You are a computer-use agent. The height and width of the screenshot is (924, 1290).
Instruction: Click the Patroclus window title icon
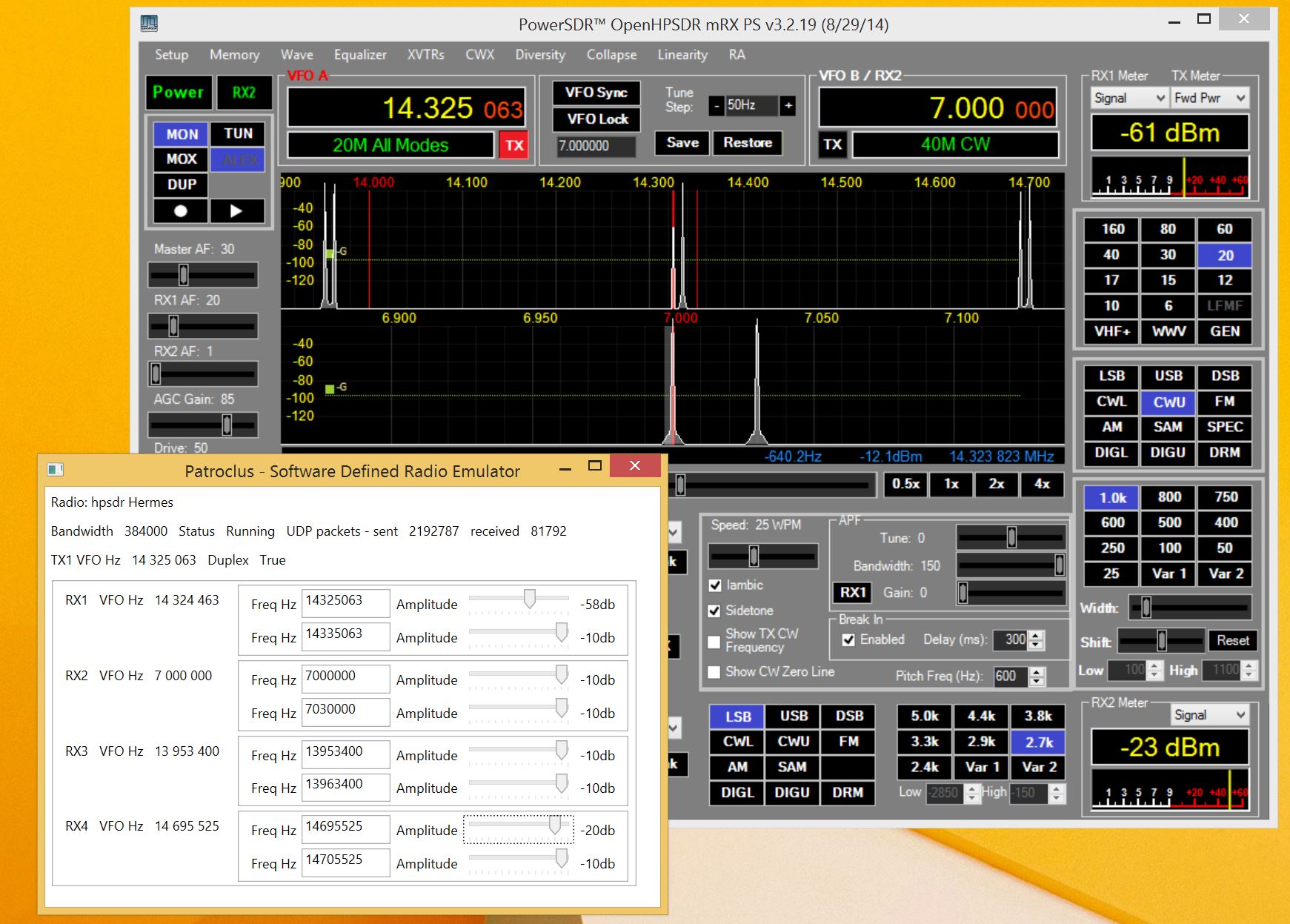55,469
